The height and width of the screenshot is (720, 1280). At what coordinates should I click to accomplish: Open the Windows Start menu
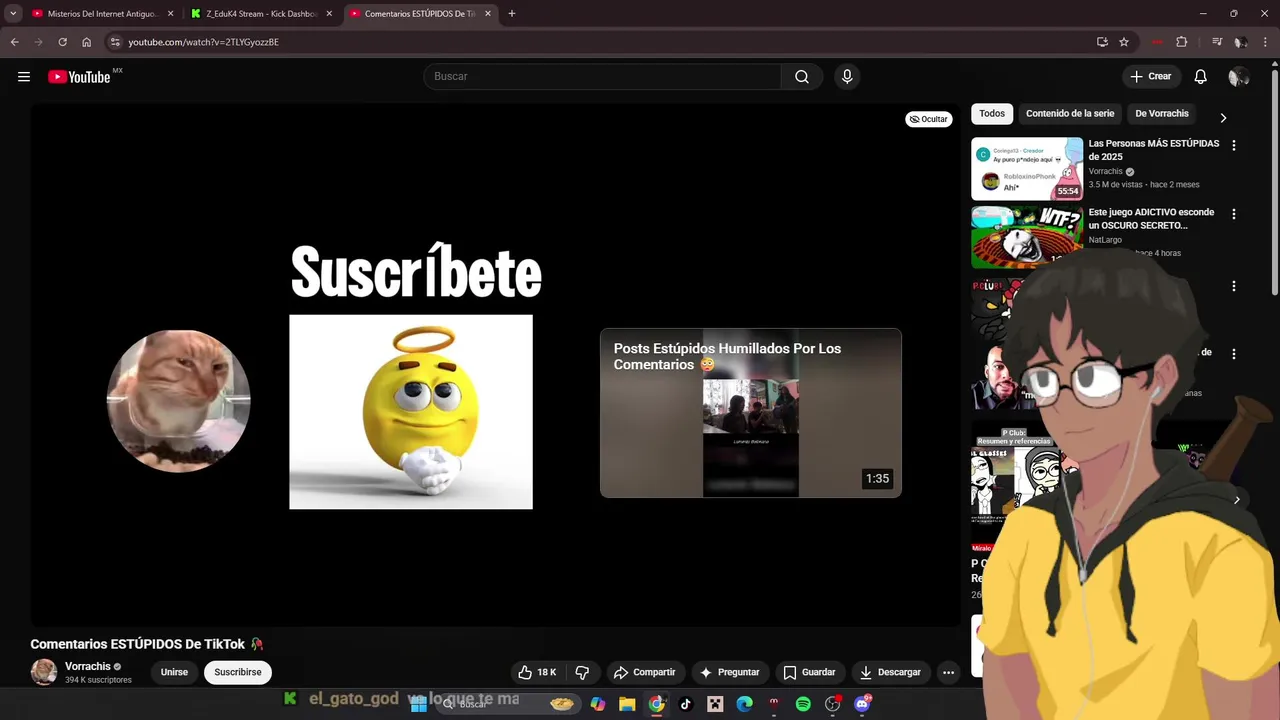[x=419, y=704]
